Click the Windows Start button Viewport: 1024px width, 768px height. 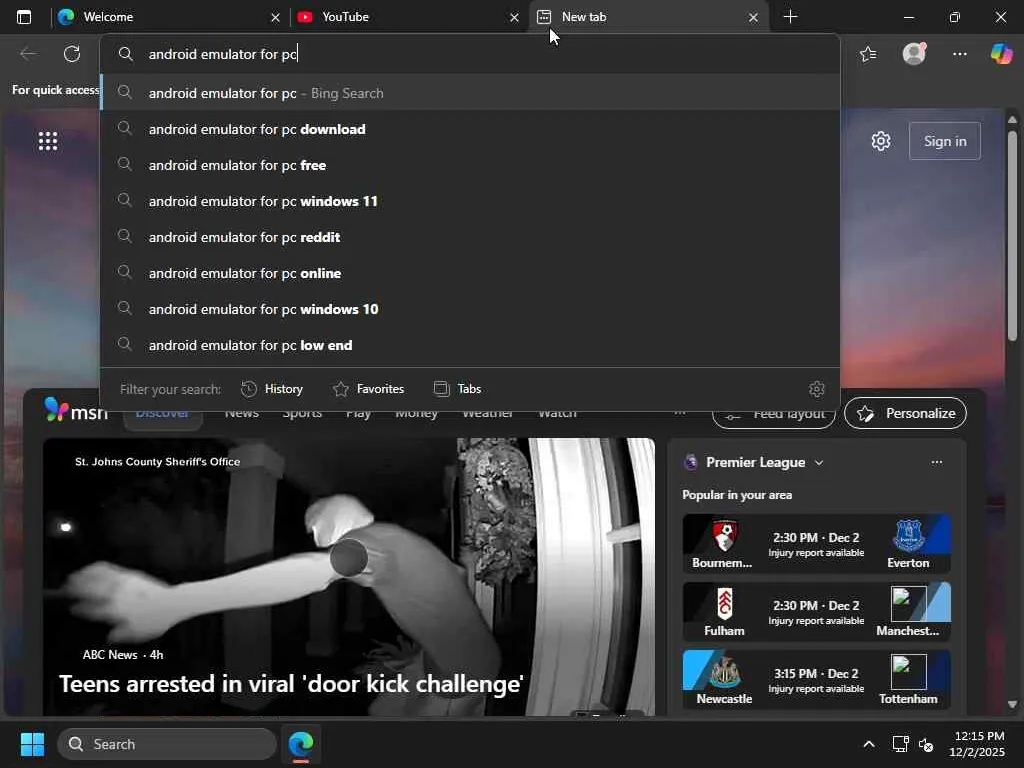tap(32, 744)
